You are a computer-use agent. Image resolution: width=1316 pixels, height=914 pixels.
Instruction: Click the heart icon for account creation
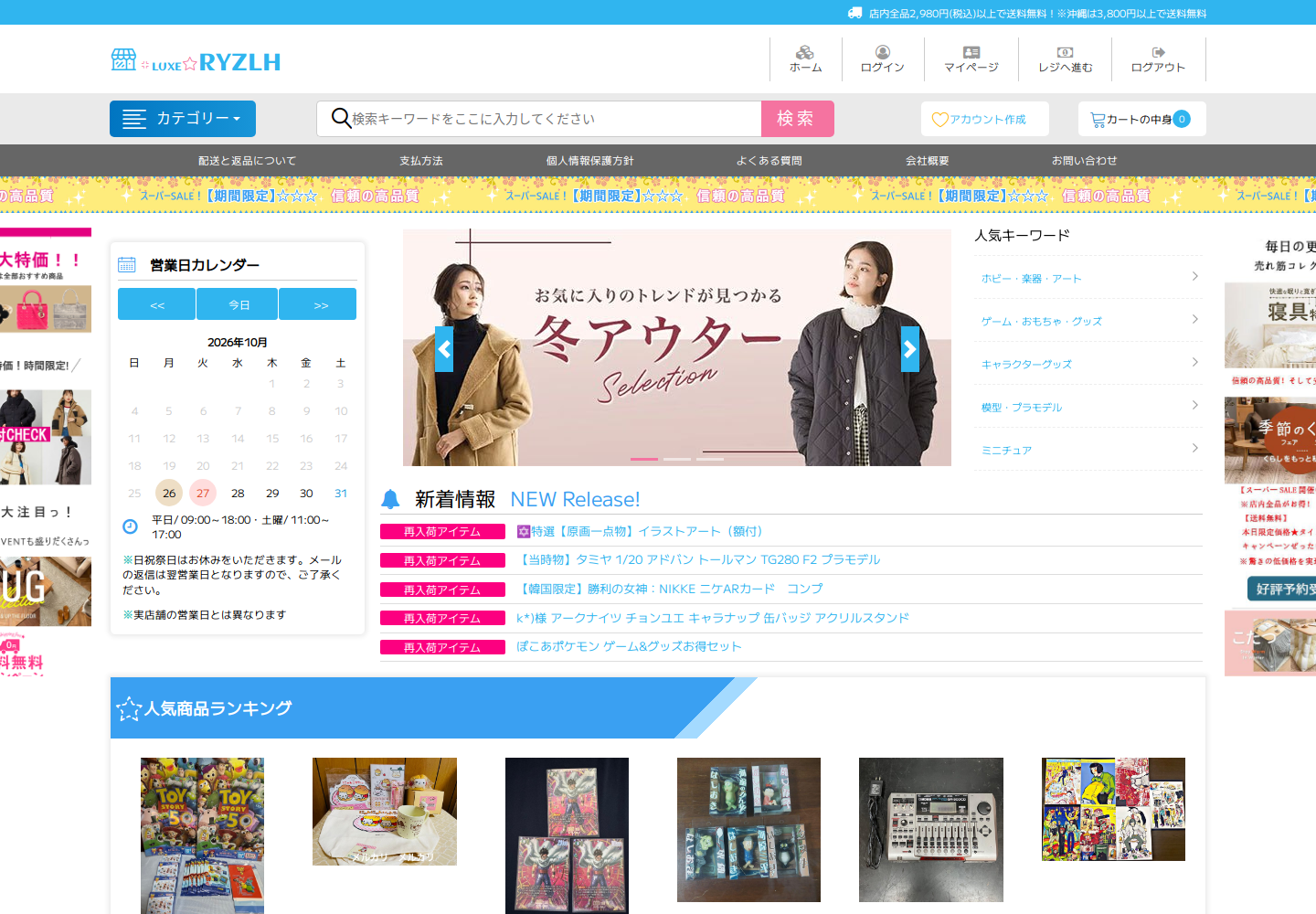939,120
